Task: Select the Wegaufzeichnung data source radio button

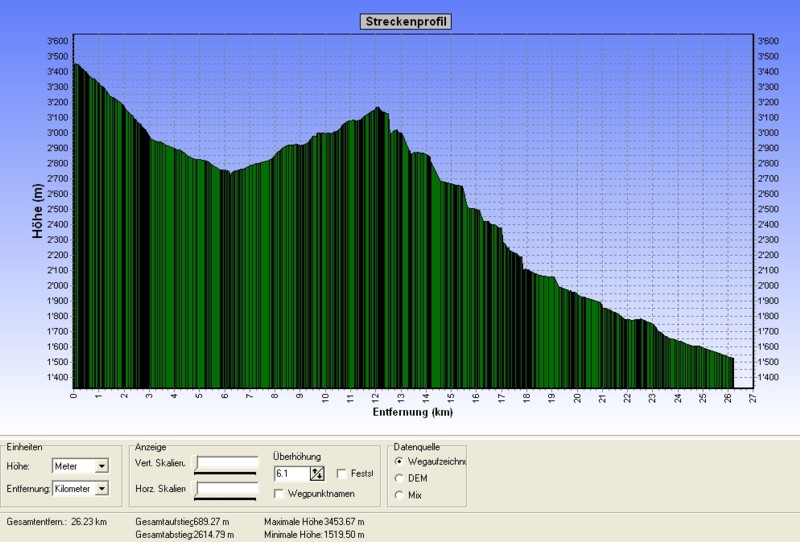Action: (x=401, y=462)
